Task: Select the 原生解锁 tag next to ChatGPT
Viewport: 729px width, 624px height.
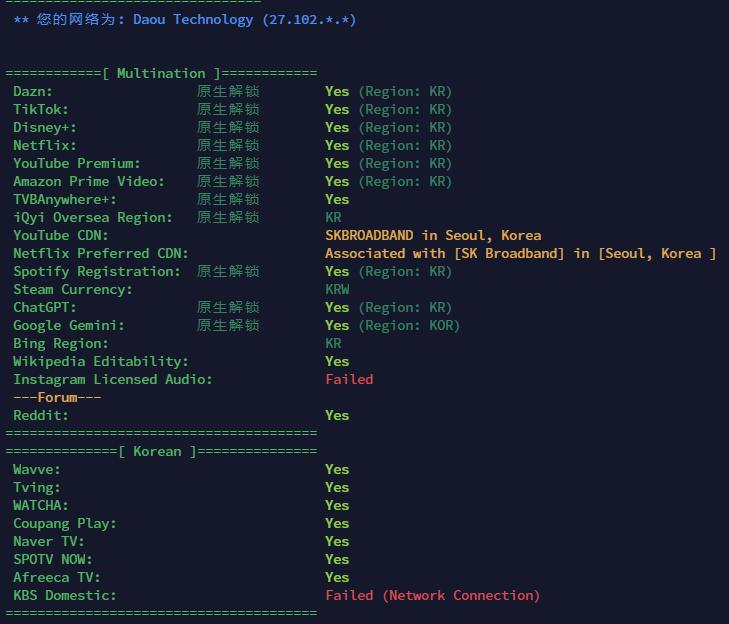Action: 228,307
